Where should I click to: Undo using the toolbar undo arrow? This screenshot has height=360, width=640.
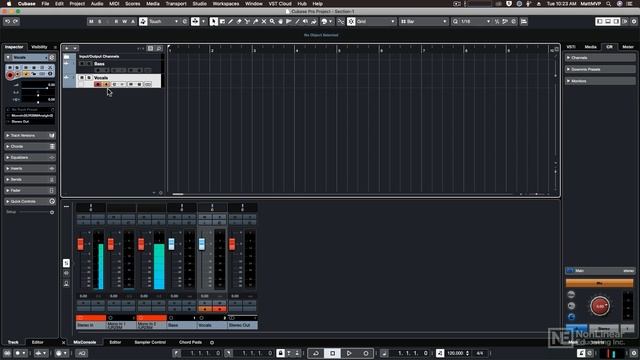[7, 21]
